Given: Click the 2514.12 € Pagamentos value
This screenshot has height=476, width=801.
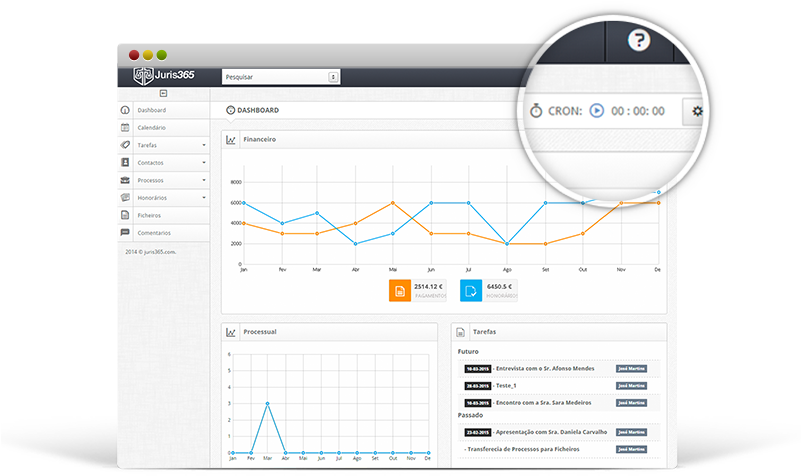Looking at the screenshot, I should coord(428,287).
